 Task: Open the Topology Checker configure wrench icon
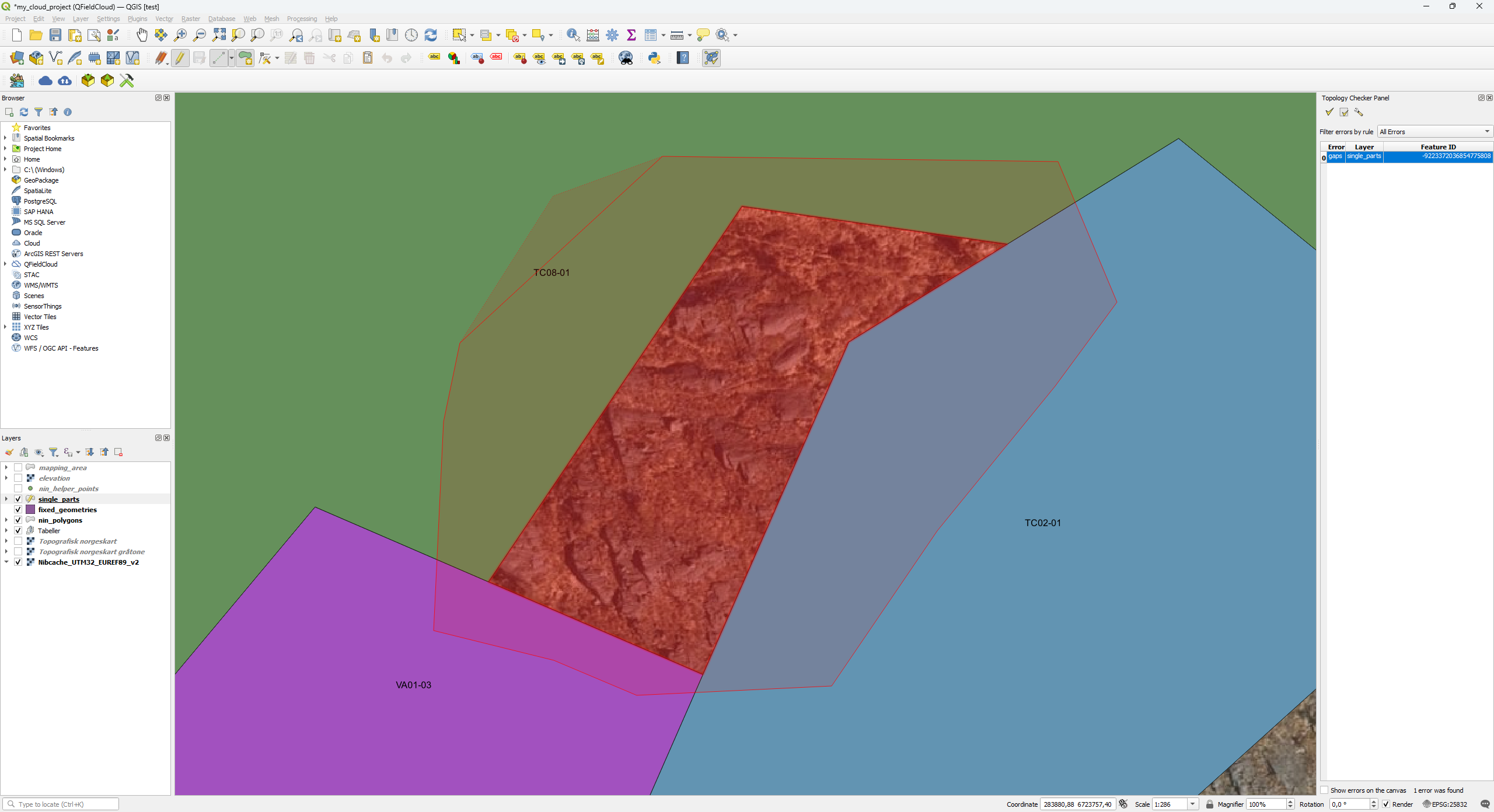click(1359, 112)
